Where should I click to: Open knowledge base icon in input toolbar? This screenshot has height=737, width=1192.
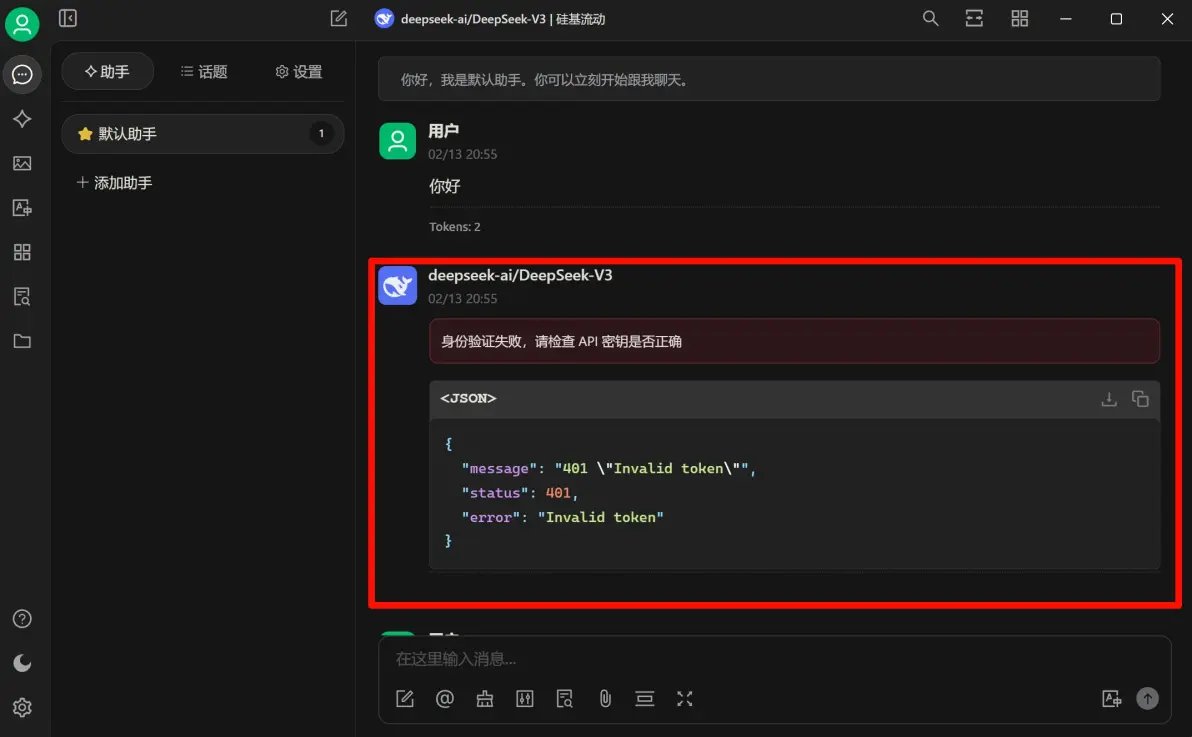pyautogui.click(x=565, y=699)
